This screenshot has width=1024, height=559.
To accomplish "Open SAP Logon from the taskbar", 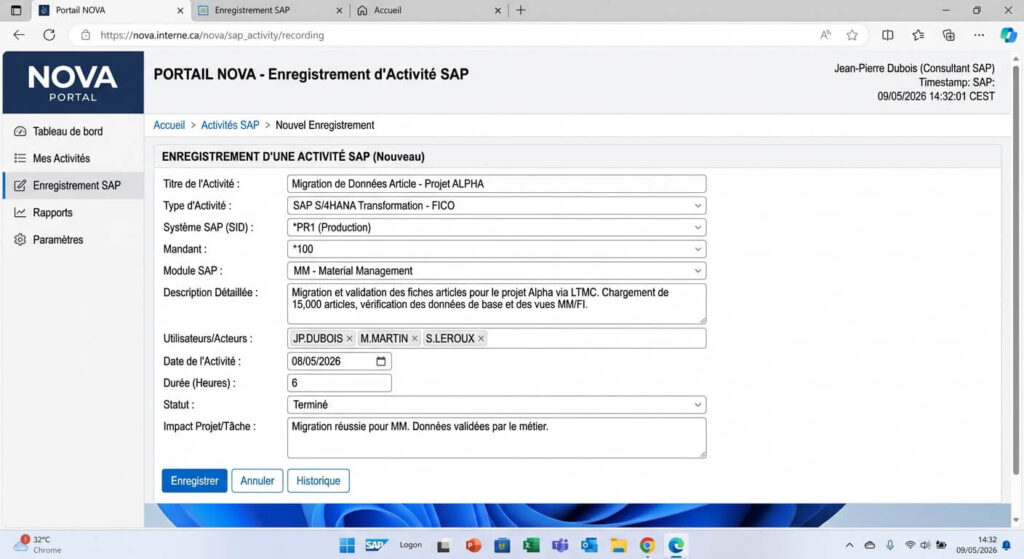I will 376,545.
